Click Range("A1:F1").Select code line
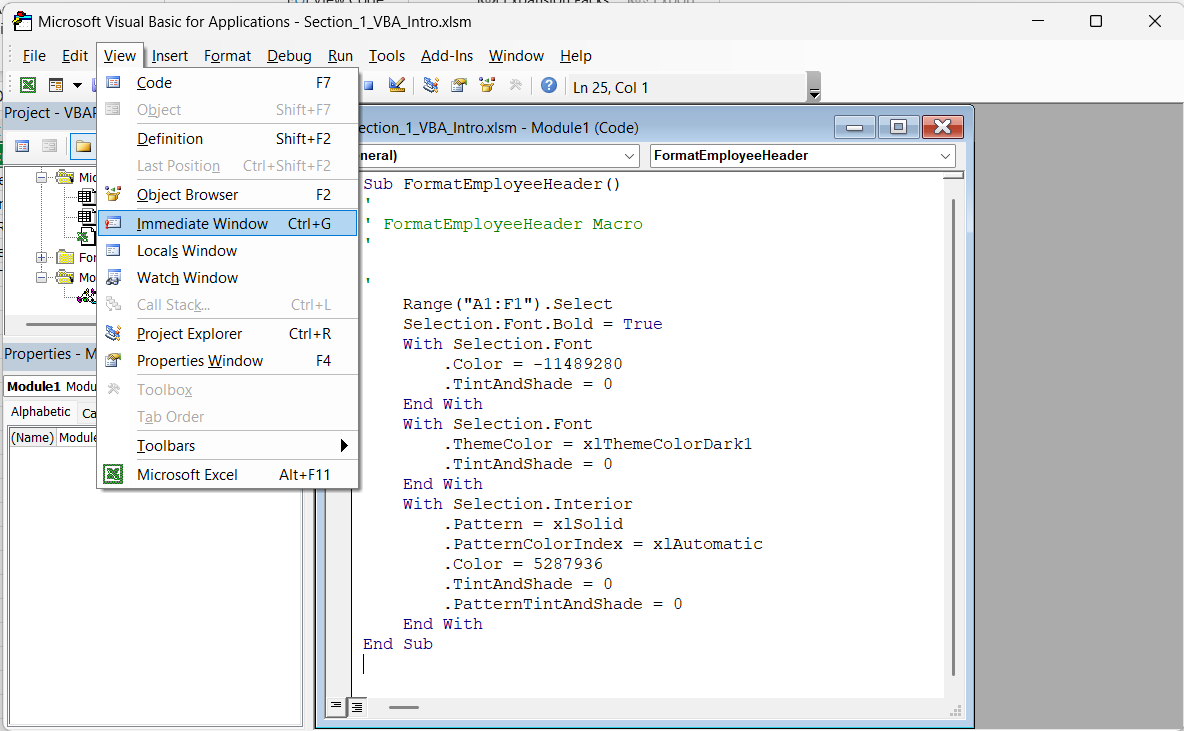Screen dimensions: 1184x731 (x=507, y=304)
